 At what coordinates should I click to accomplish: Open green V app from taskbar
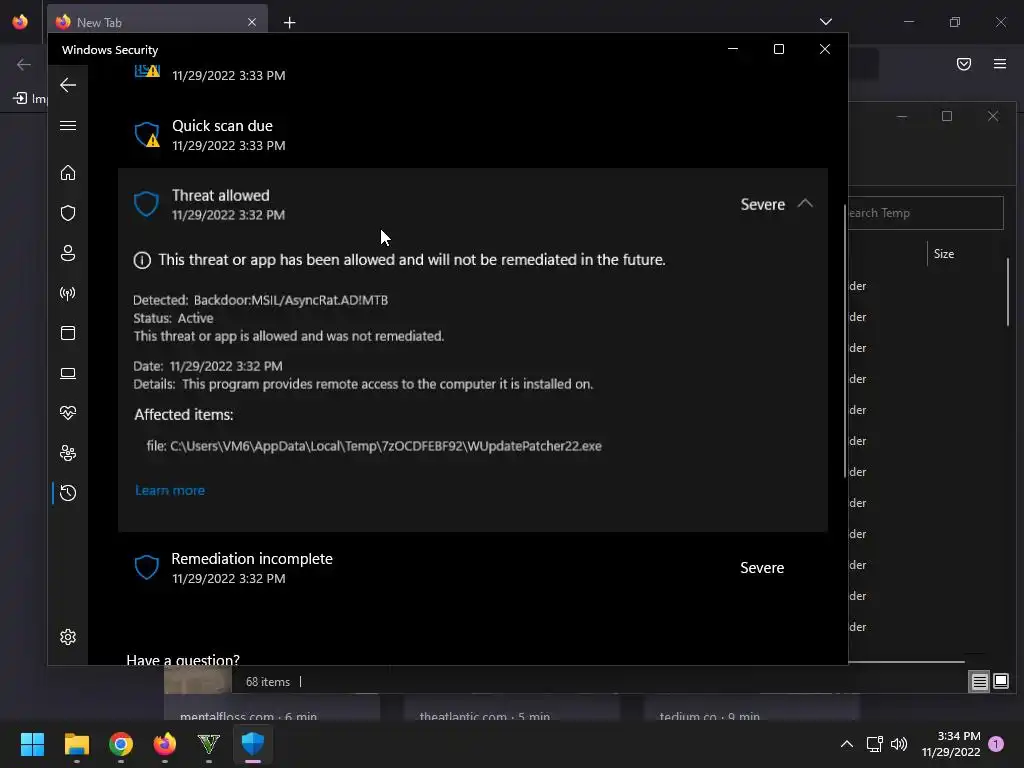(x=209, y=744)
